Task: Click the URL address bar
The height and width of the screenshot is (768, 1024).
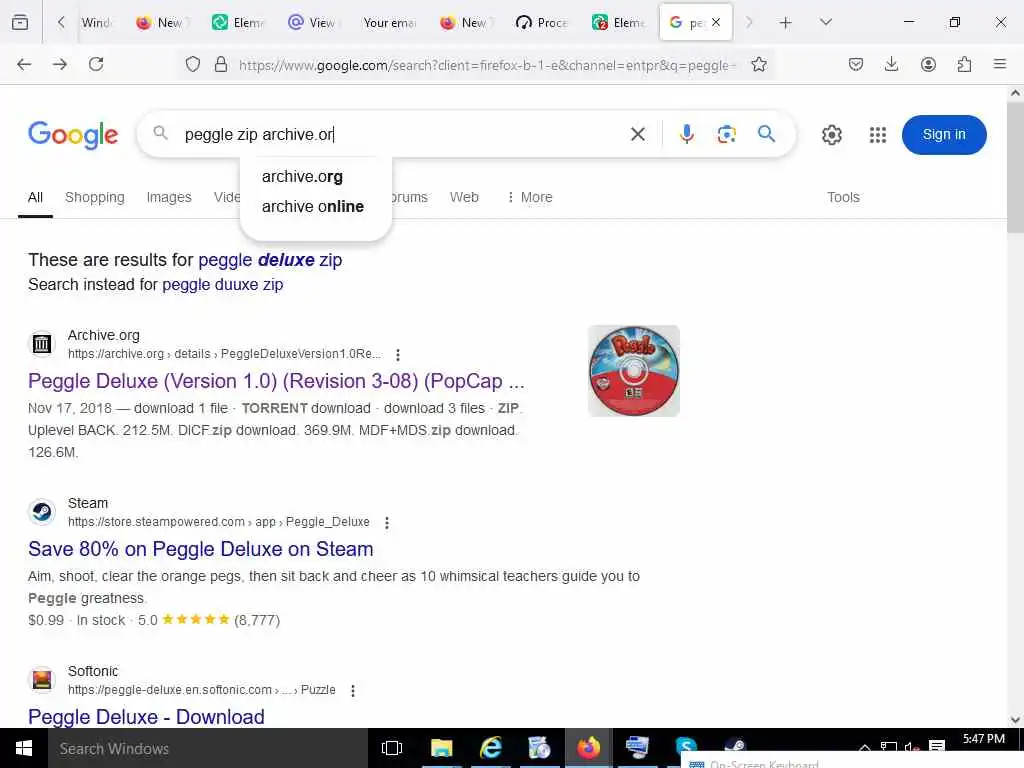Action: 487,65
